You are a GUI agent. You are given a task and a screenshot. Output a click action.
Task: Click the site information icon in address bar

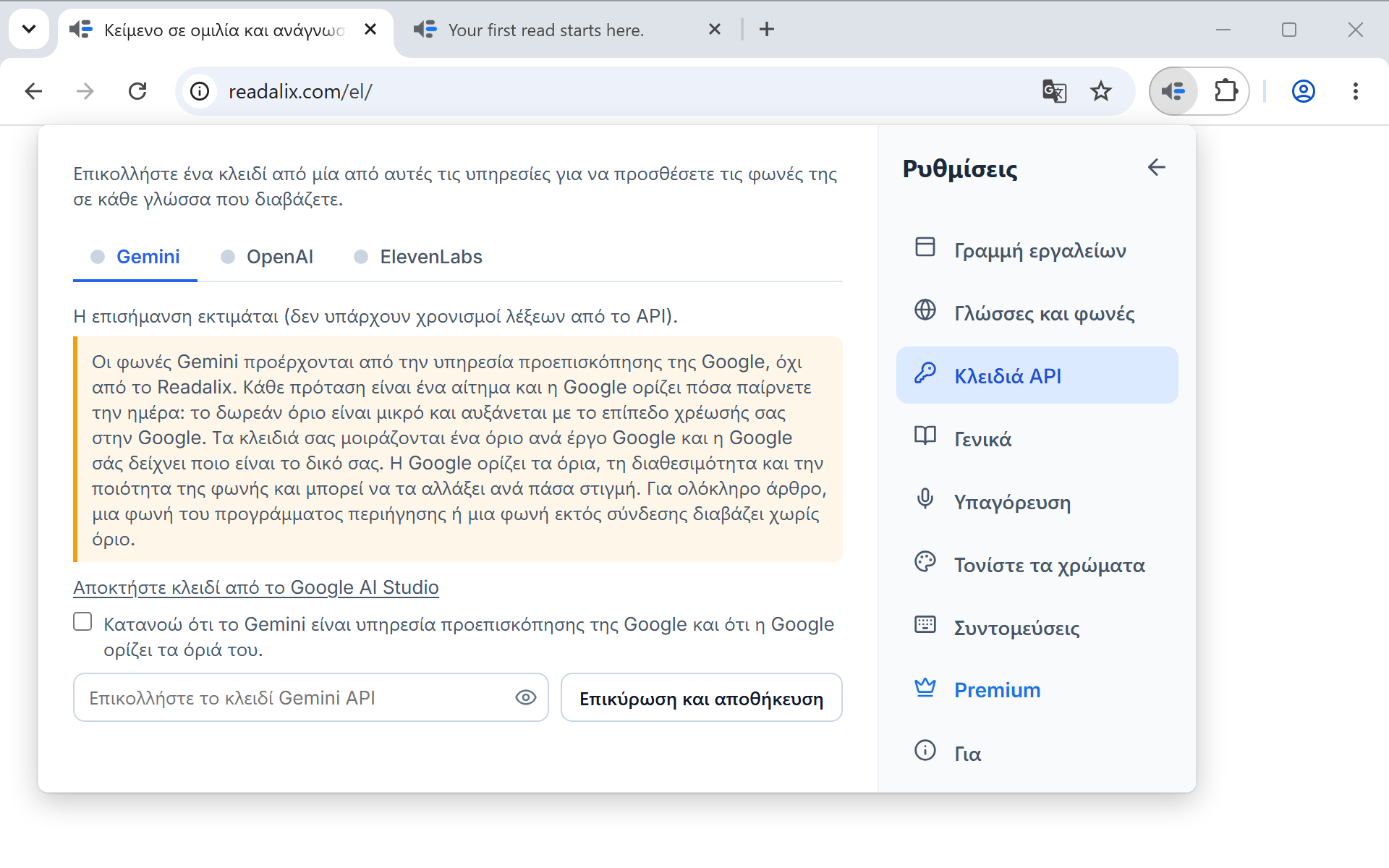point(200,91)
